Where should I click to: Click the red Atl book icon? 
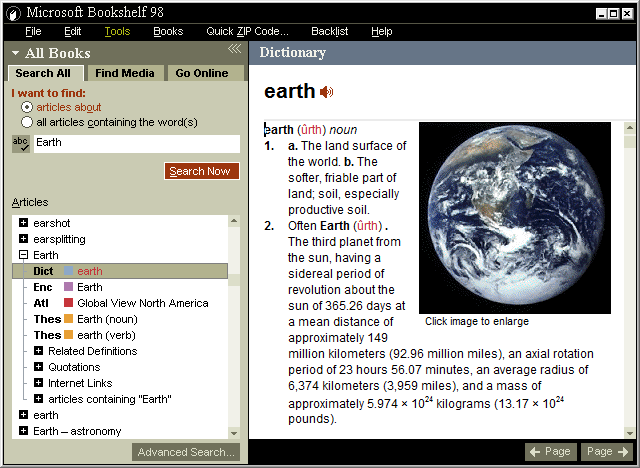coord(69,303)
